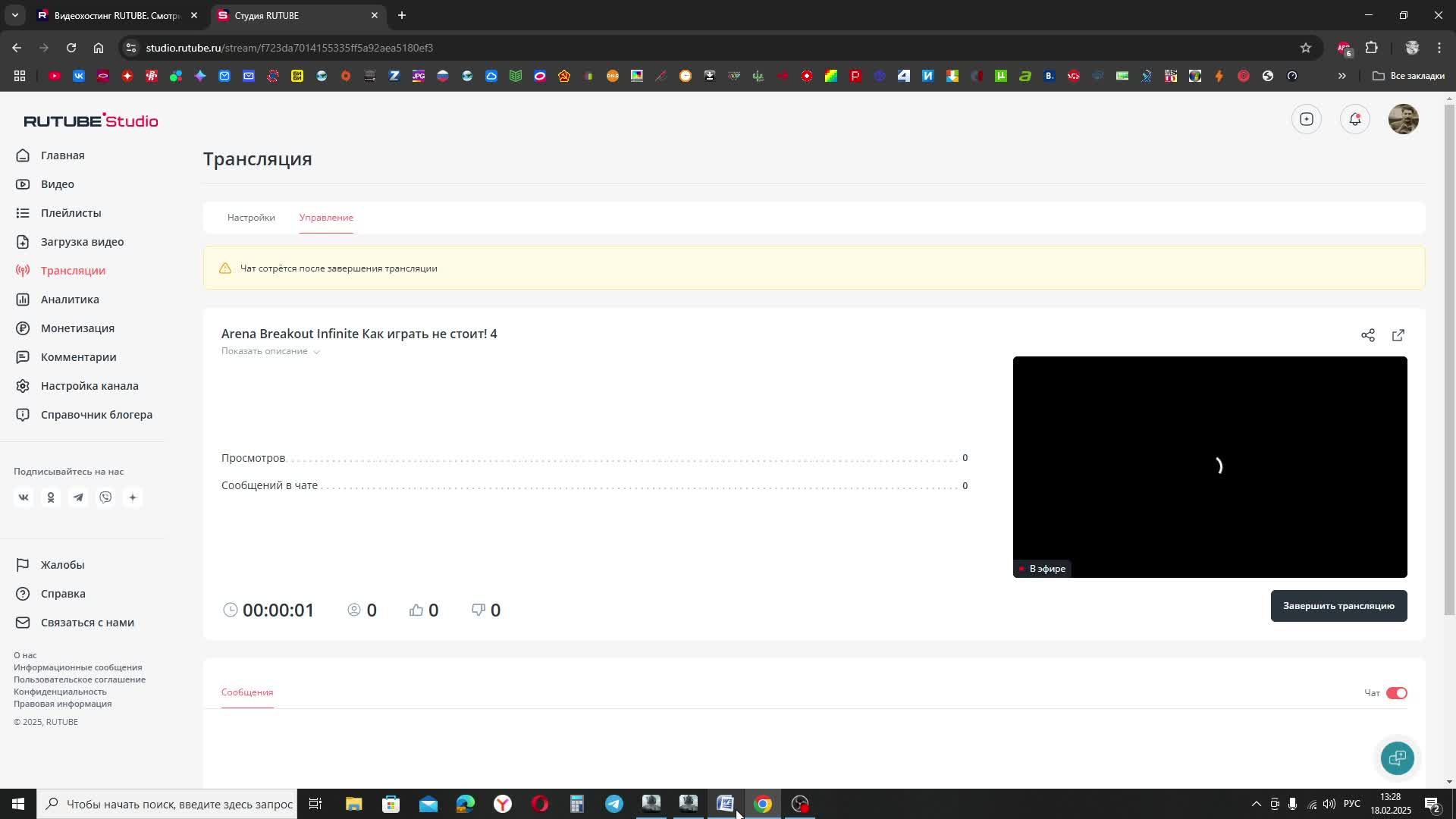This screenshot has height=819, width=1456.
Task: Open Аналитика in the sidebar
Action: [70, 300]
